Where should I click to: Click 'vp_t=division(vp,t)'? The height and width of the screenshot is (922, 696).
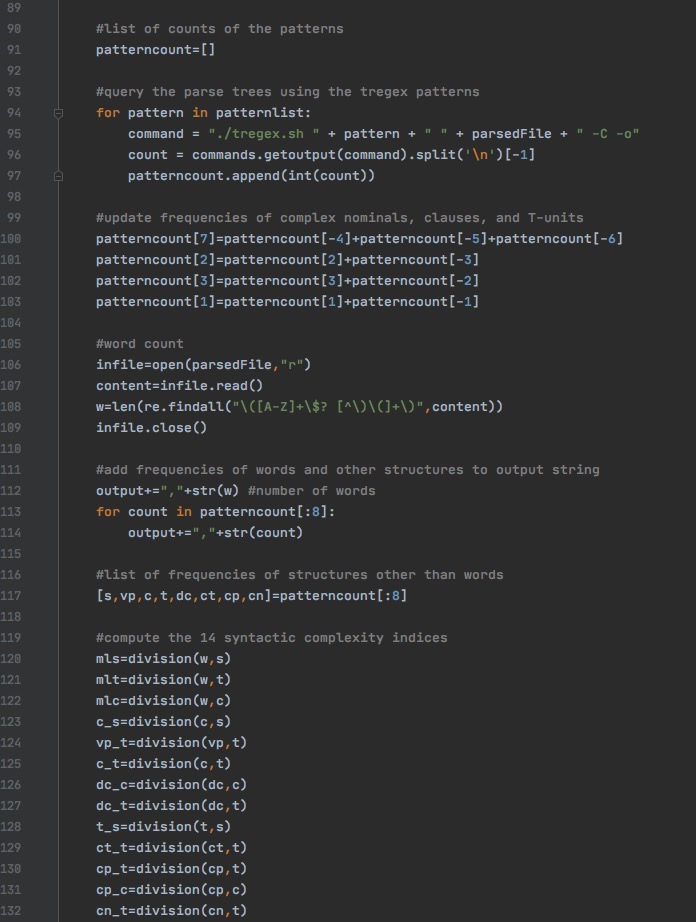[171, 743]
